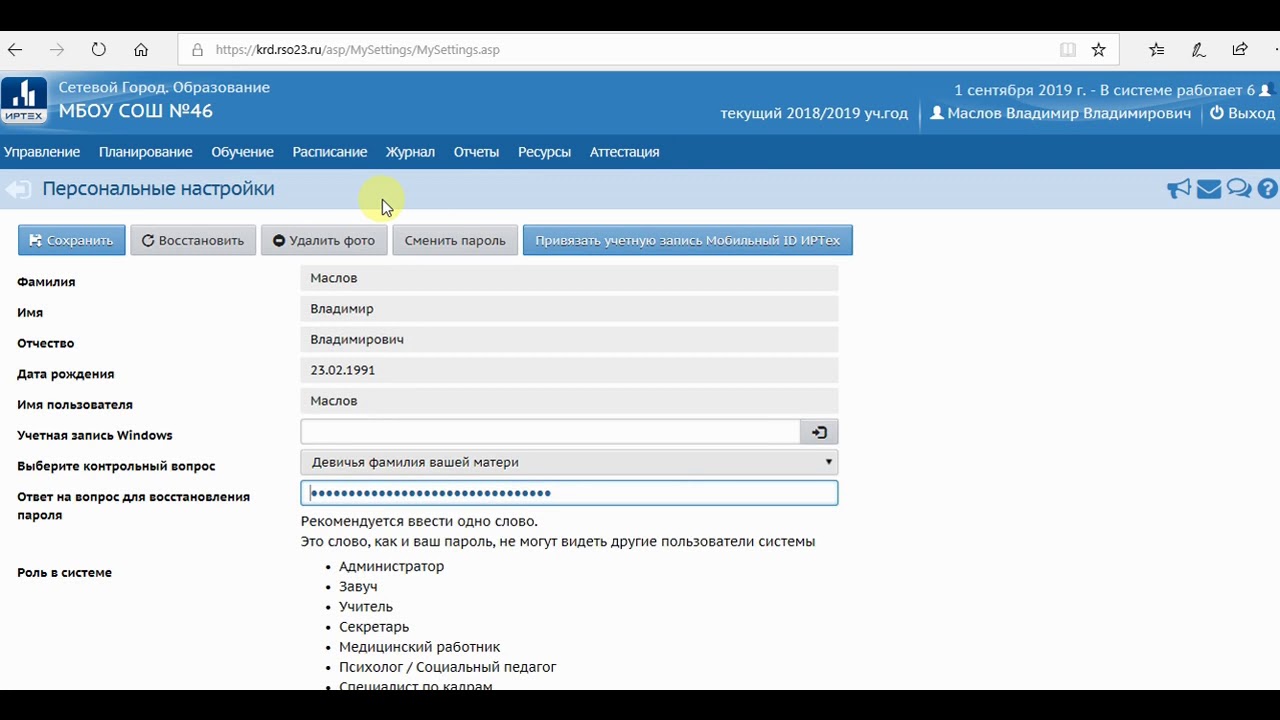Screen dimensions: 1280x720
Task: Open the forum chat bubbles icon
Action: pyautogui.click(x=1239, y=188)
